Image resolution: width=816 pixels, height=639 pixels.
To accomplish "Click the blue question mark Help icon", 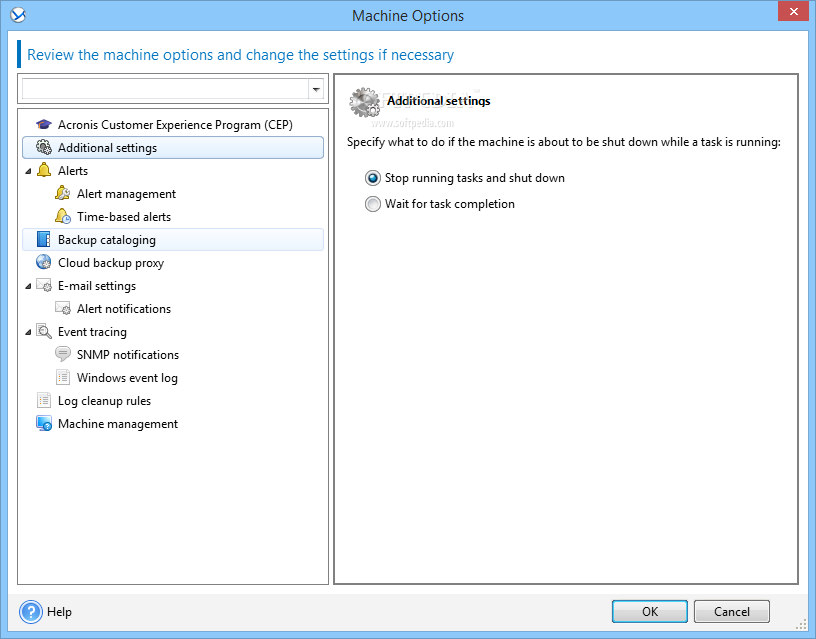I will [31, 611].
